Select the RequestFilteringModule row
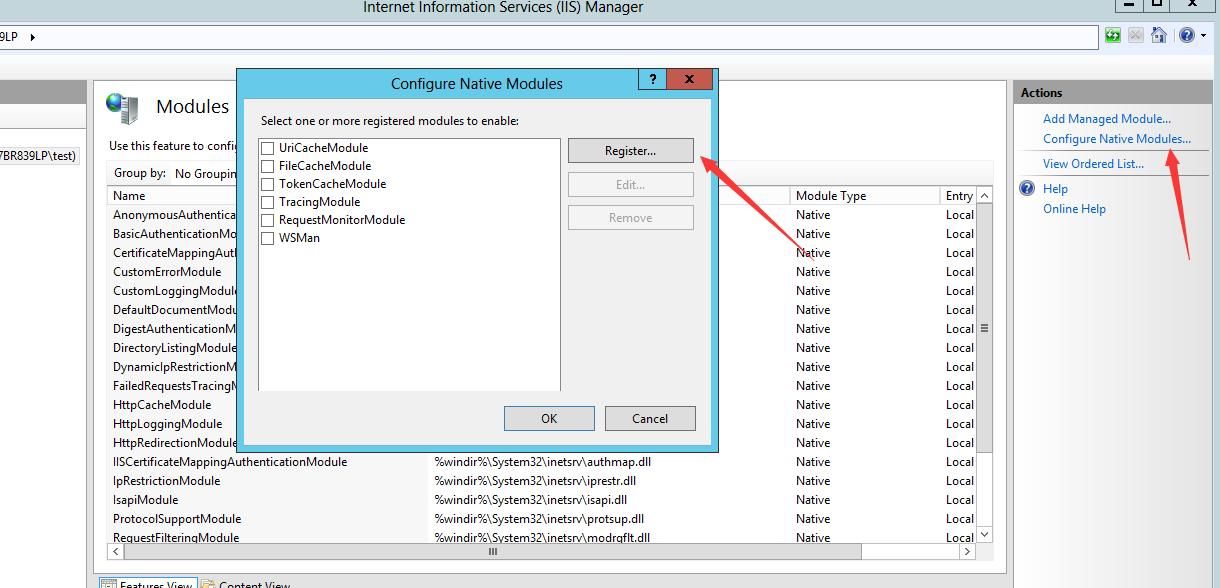This screenshot has width=1220, height=588. [x=176, y=538]
